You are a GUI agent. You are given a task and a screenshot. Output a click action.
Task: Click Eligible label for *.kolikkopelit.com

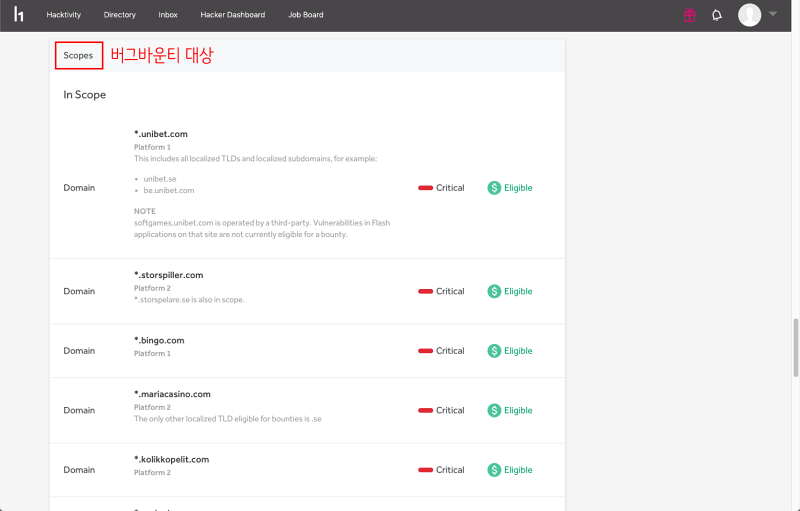pyautogui.click(x=518, y=470)
